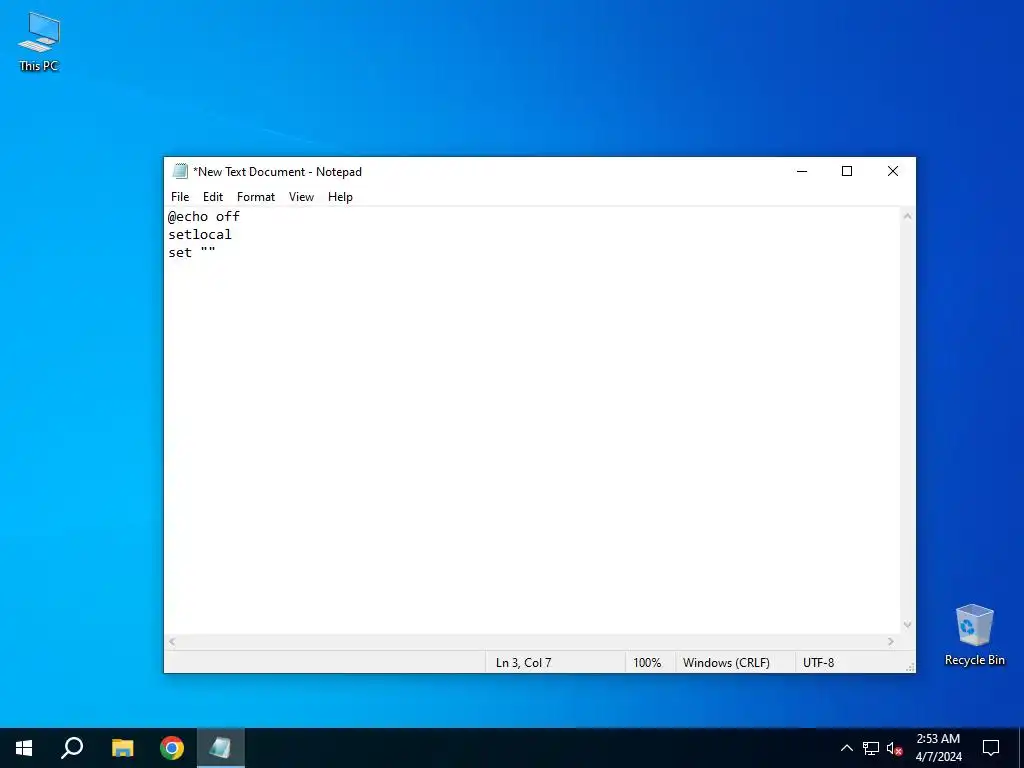Click the vertical scrollbar up arrow
The height and width of the screenshot is (768, 1024).
[907, 216]
